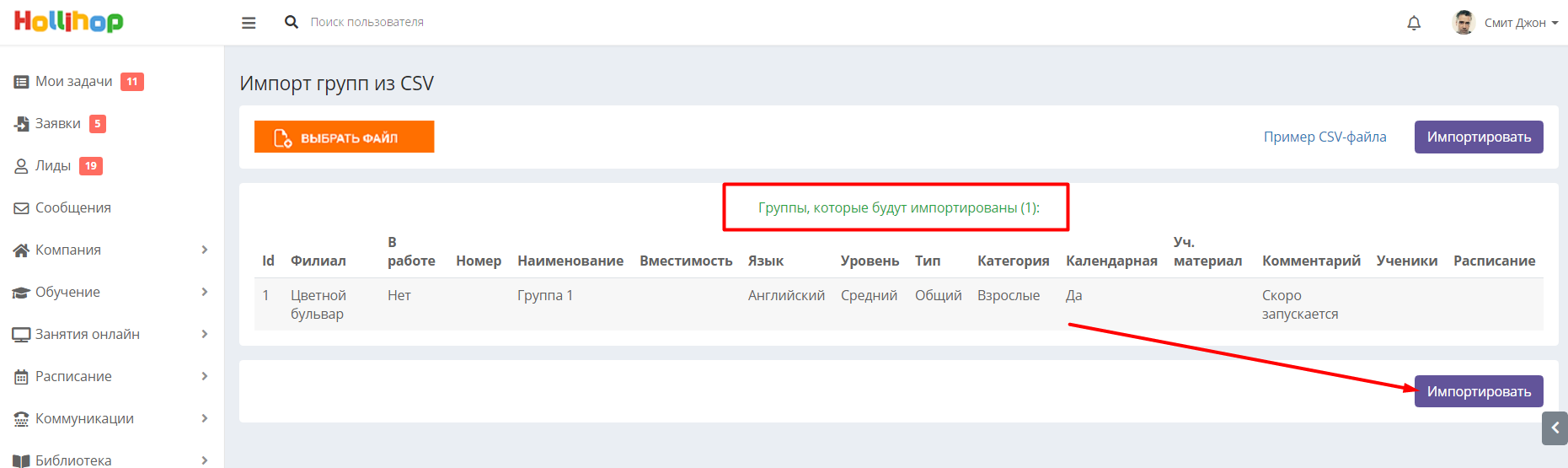Click the Уровень column header
The height and width of the screenshot is (468, 1568).
[x=870, y=261]
